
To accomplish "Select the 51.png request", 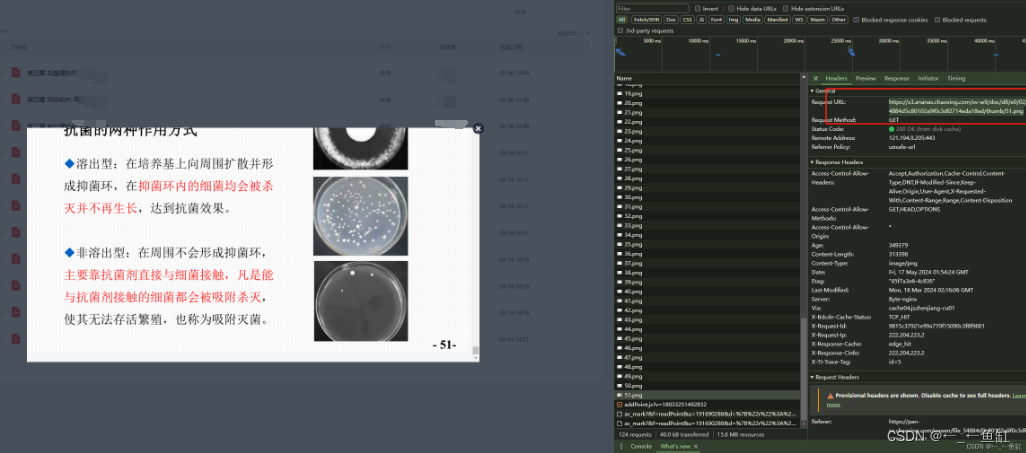I will pyautogui.click(x=707, y=395).
